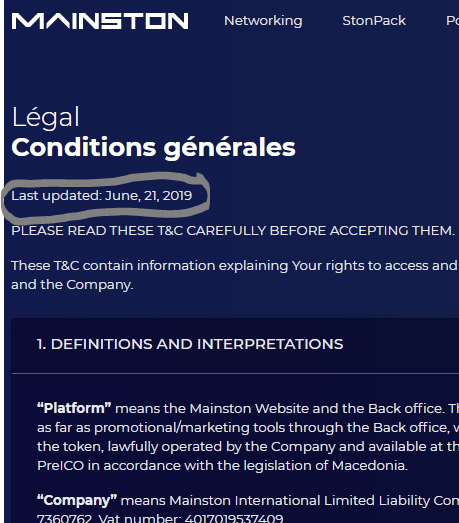The image size is (459, 523).
Task: Open the Networking menu item
Action: click(263, 21)
